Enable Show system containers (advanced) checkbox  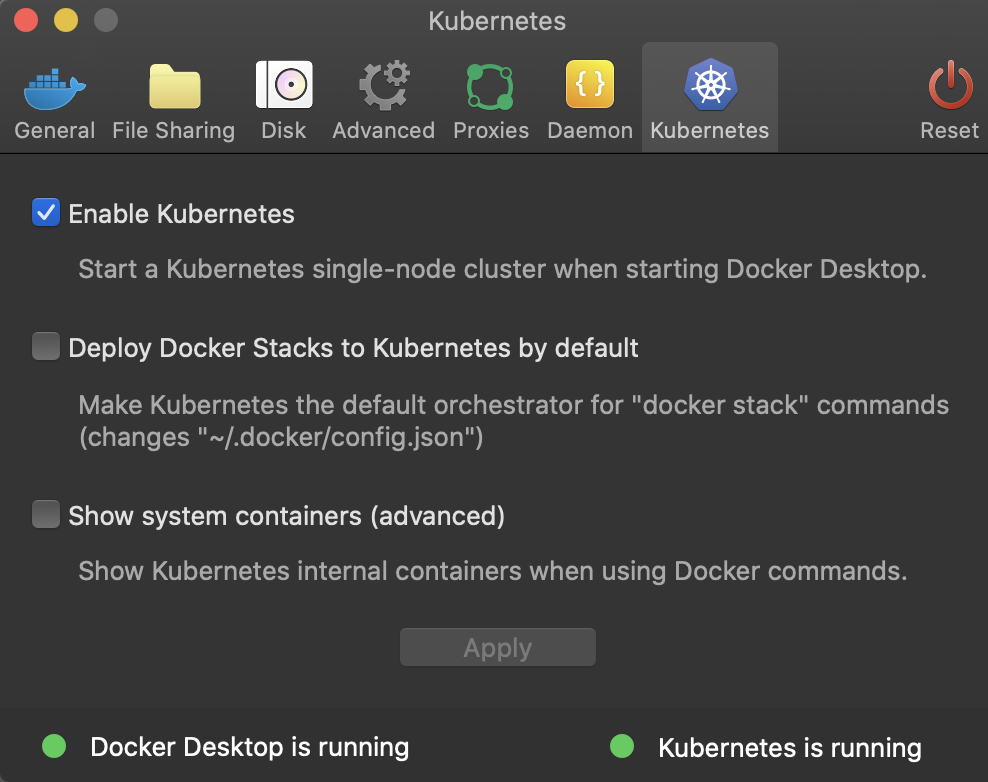(46, 514)
